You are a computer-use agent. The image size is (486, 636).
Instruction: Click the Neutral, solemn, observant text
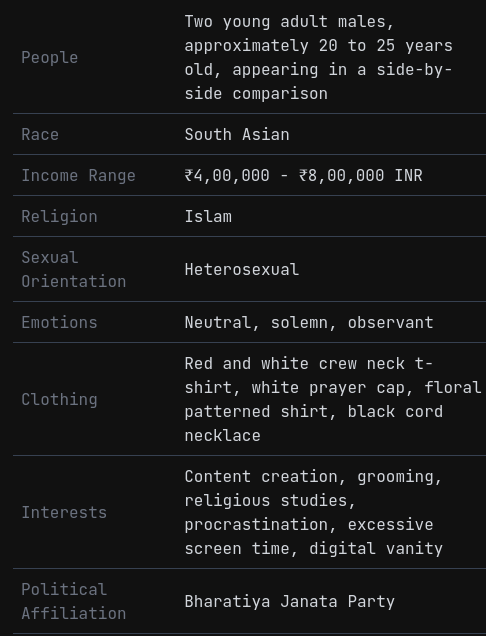pyautogui.click(x=309, y=322)
